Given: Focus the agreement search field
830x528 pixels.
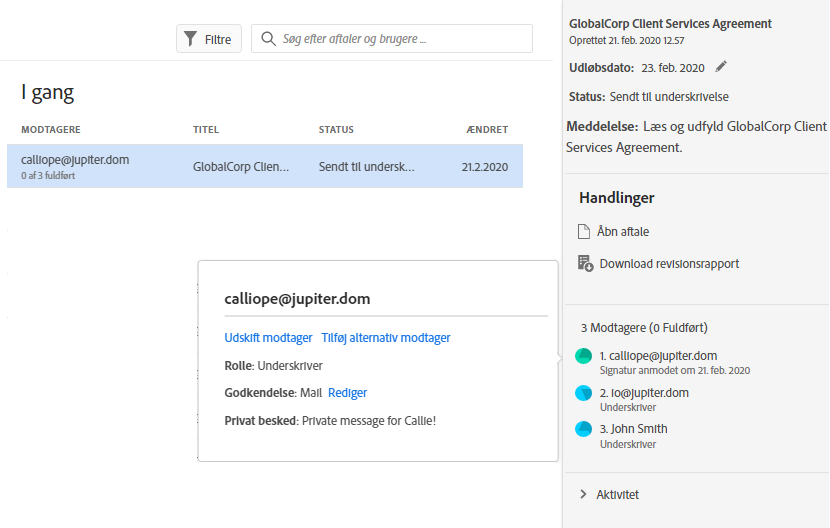Looking at the screenshot, I should (x=400, y=39).
